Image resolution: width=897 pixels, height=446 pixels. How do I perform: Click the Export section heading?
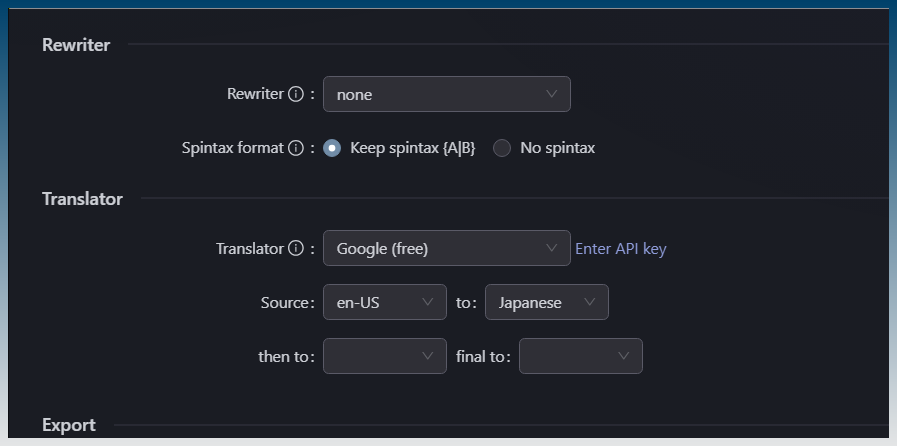click(x=69, y=425)
